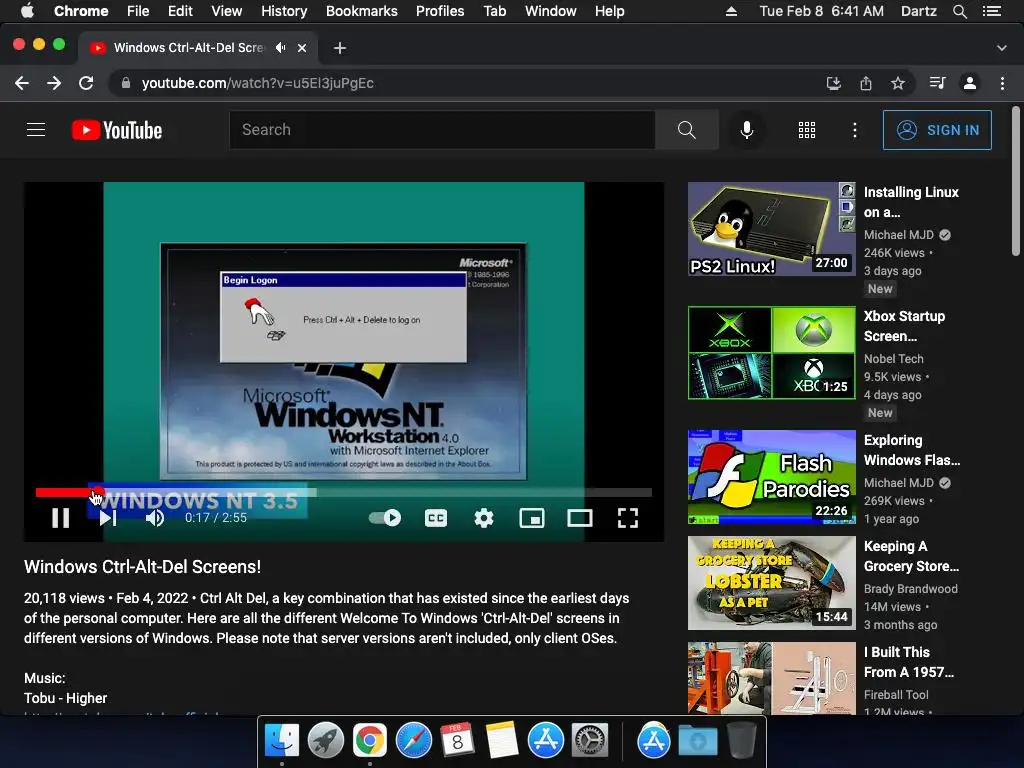This screenshot has height=768, width=1024.
Task: Open the File menu
Action: tap(138, 11)
